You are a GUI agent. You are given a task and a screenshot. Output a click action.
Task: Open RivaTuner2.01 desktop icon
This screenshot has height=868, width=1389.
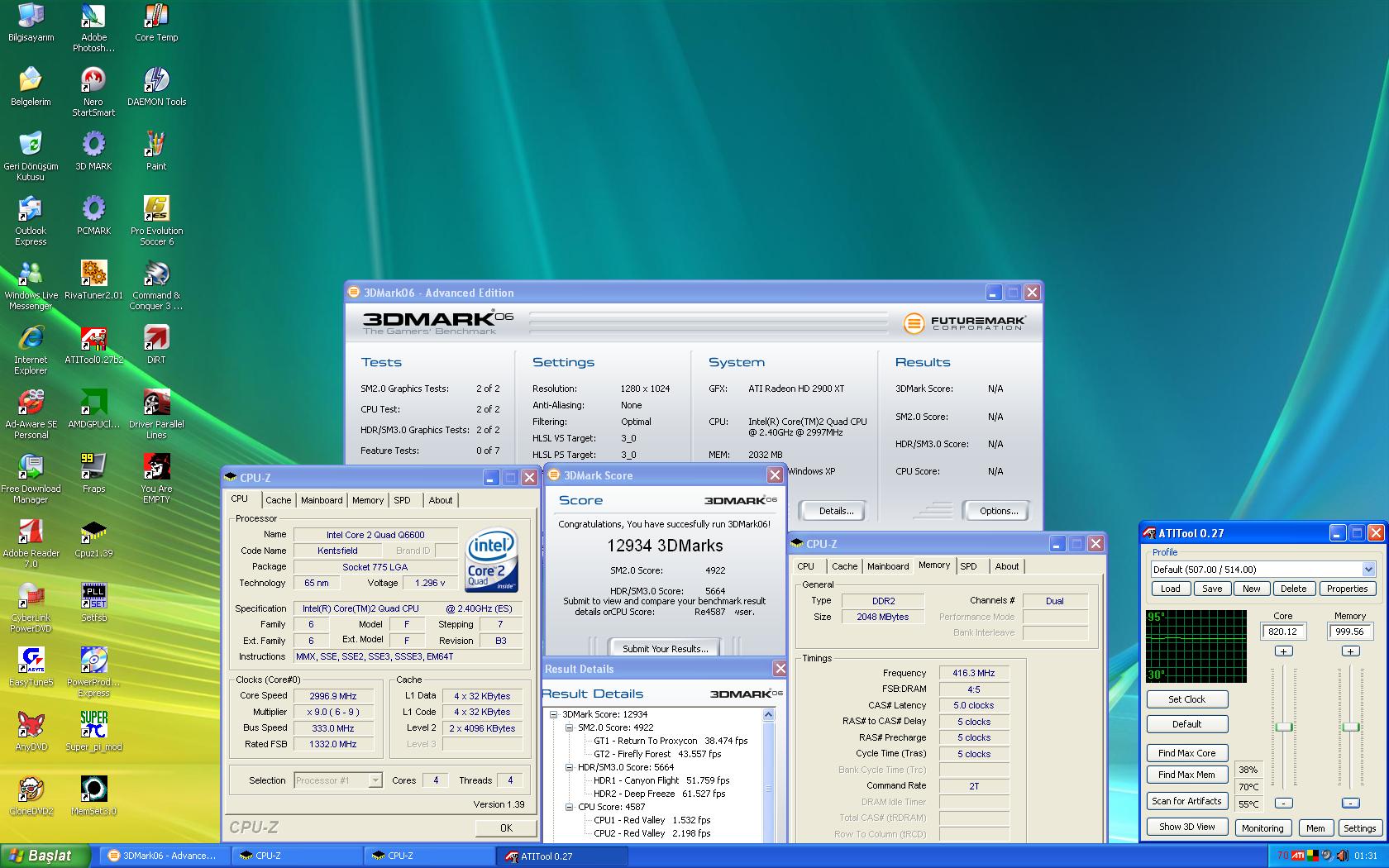click(93, 280)
